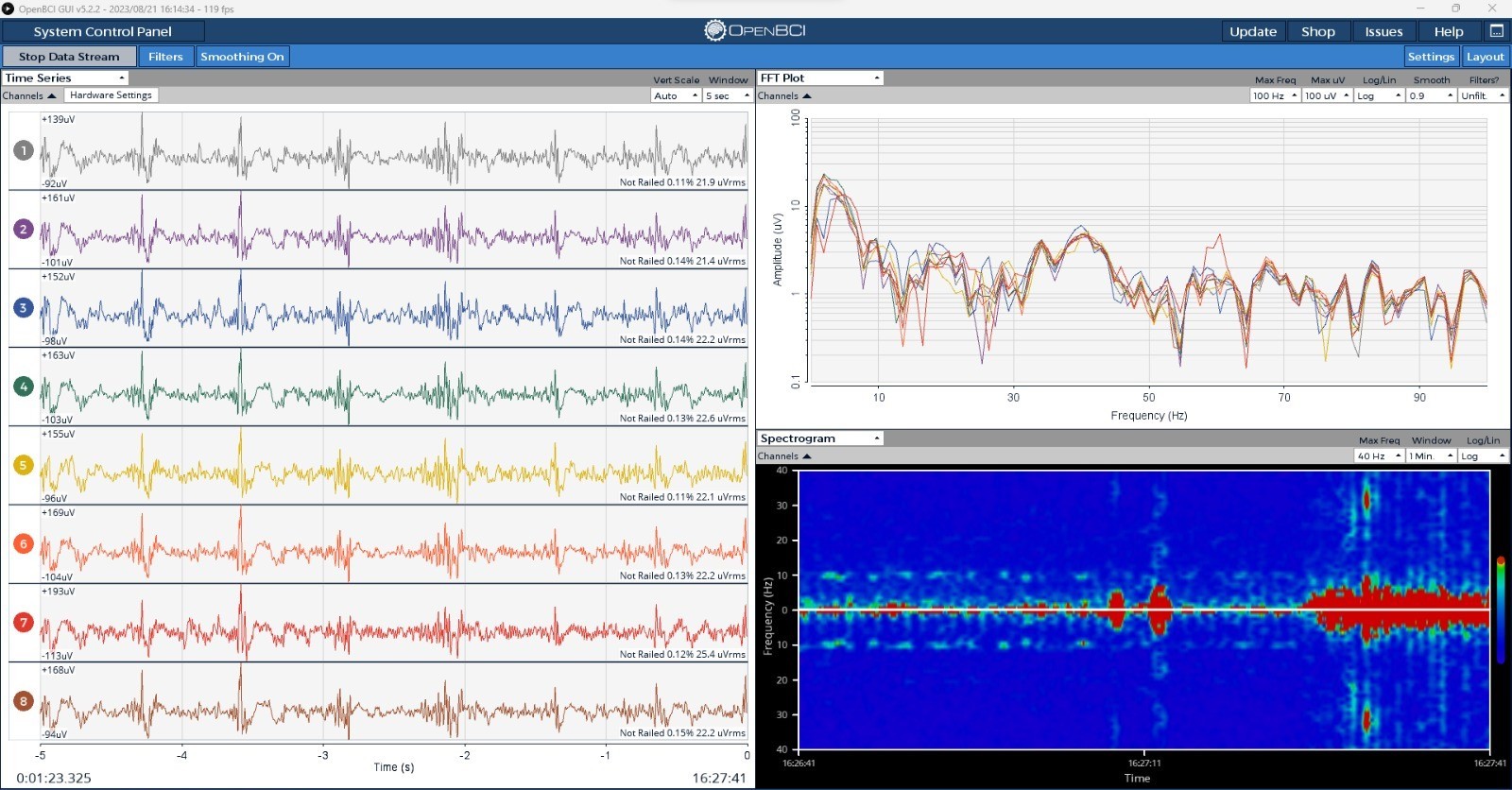Click the OpenBCI logo in header
The image size is (1512, 790).
pyautogui.click(x=755, y=30)
